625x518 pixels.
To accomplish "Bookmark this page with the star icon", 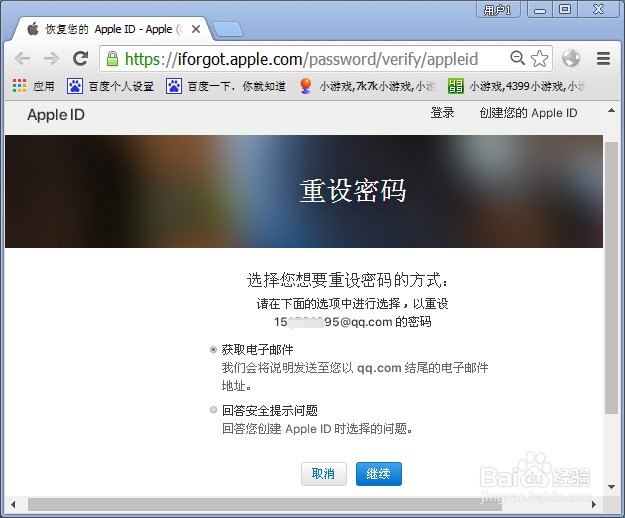I will 540,59.
